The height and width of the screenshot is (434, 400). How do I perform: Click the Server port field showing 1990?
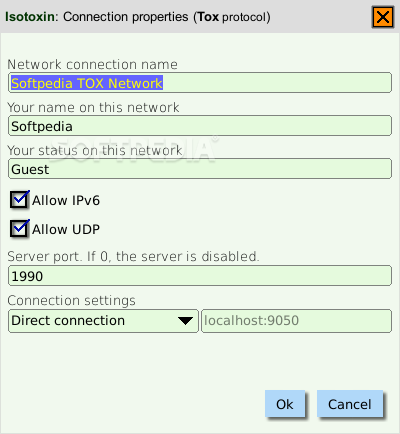pos(200,276)
